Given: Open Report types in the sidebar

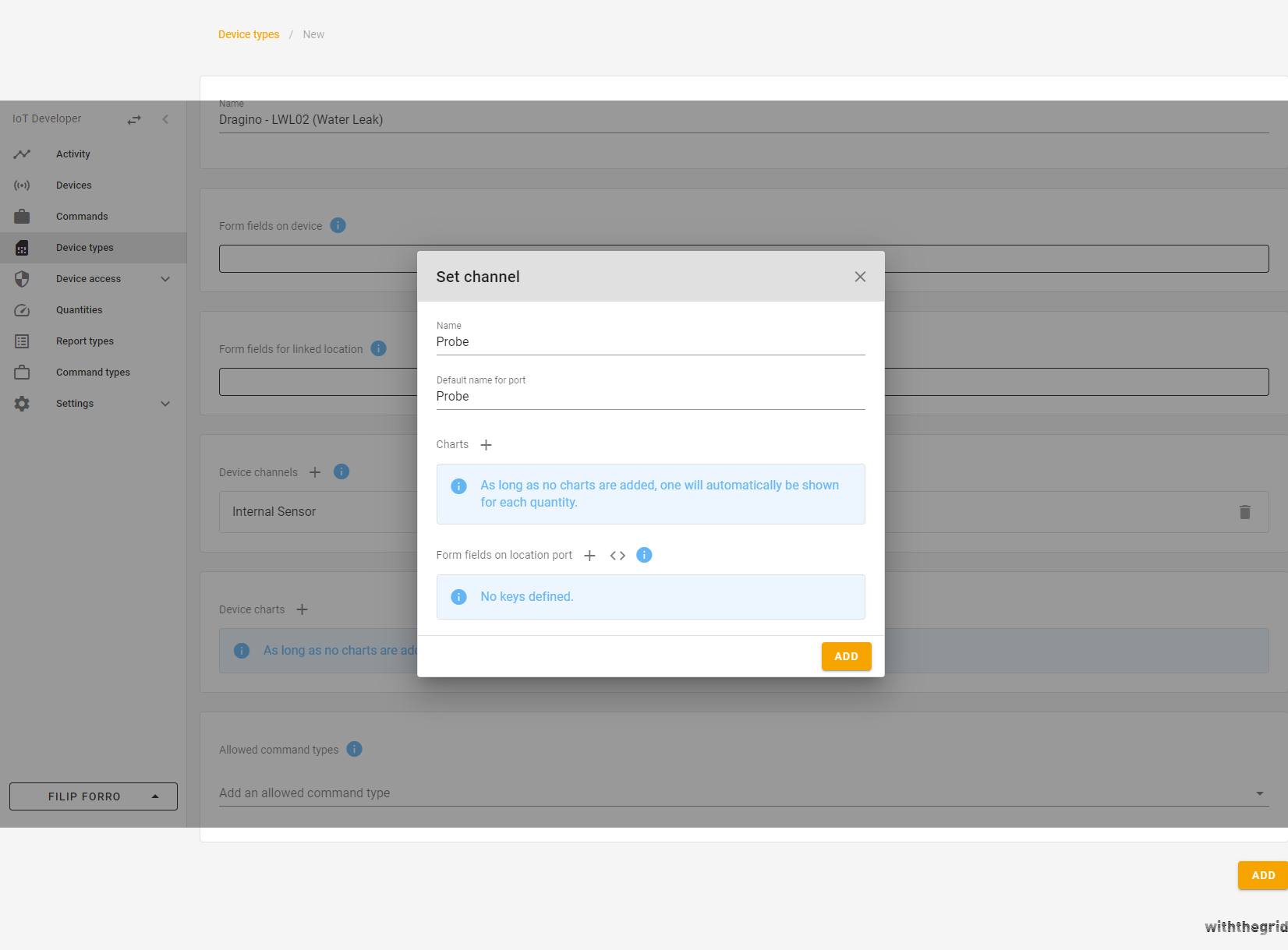Looking at the screenshot, I should [x=85, y=341].
